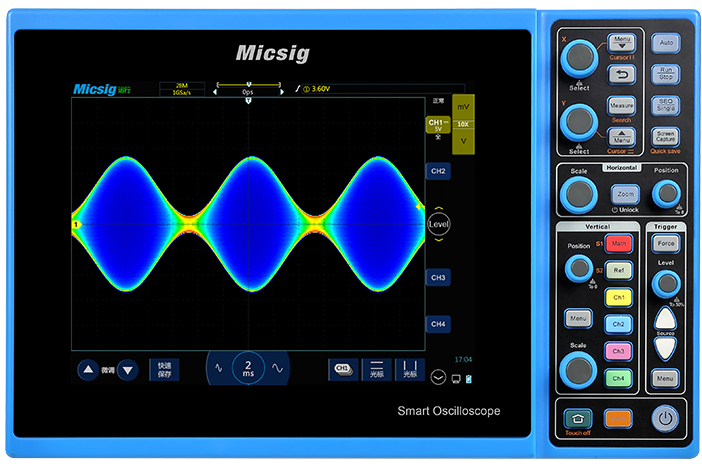Tap the expand waveform icon right of 2 ms

click(x=277, y=368)
